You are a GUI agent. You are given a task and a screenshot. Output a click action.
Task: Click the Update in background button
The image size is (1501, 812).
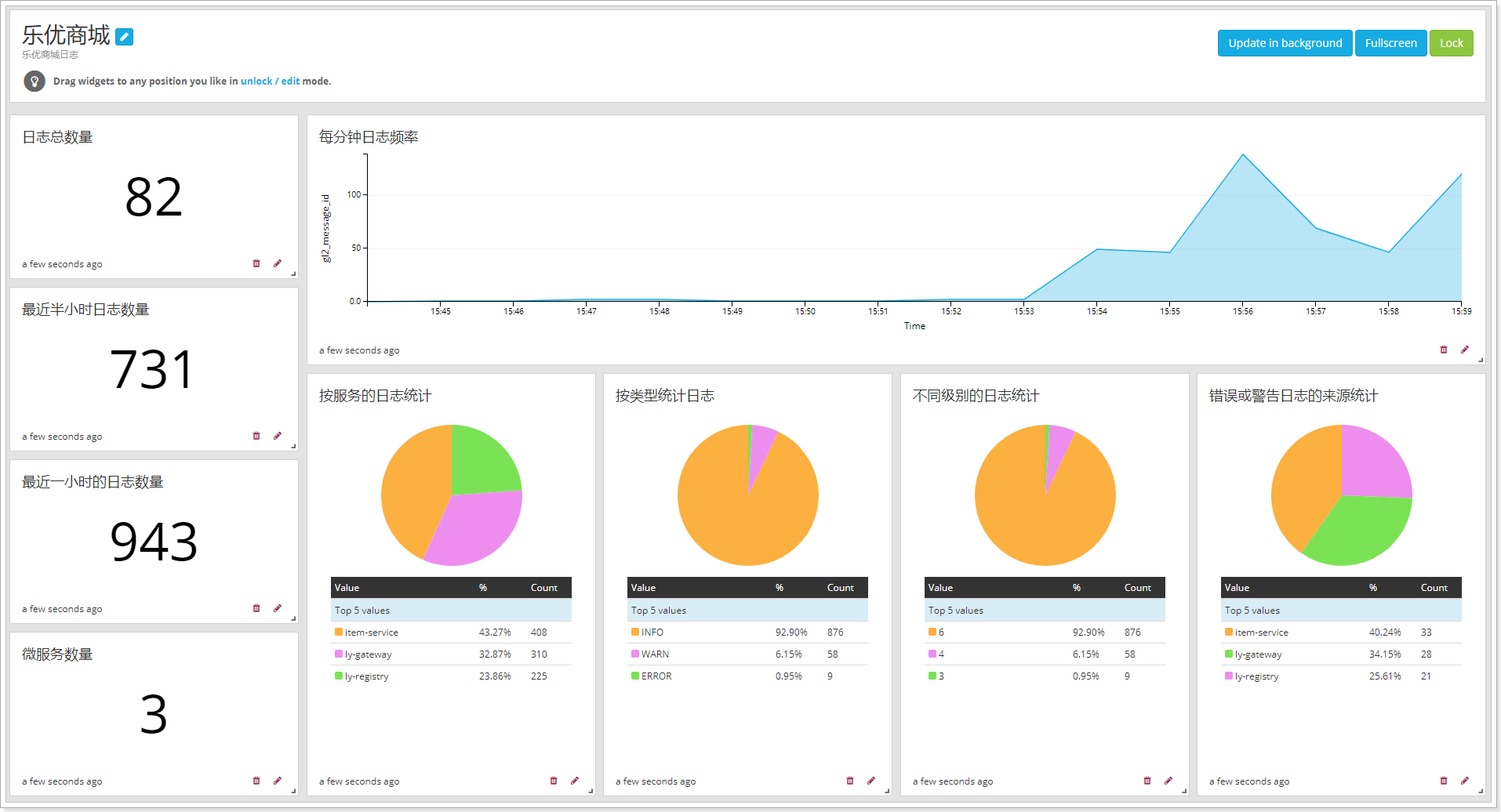pyautogui.click(x=1285, y=43)
